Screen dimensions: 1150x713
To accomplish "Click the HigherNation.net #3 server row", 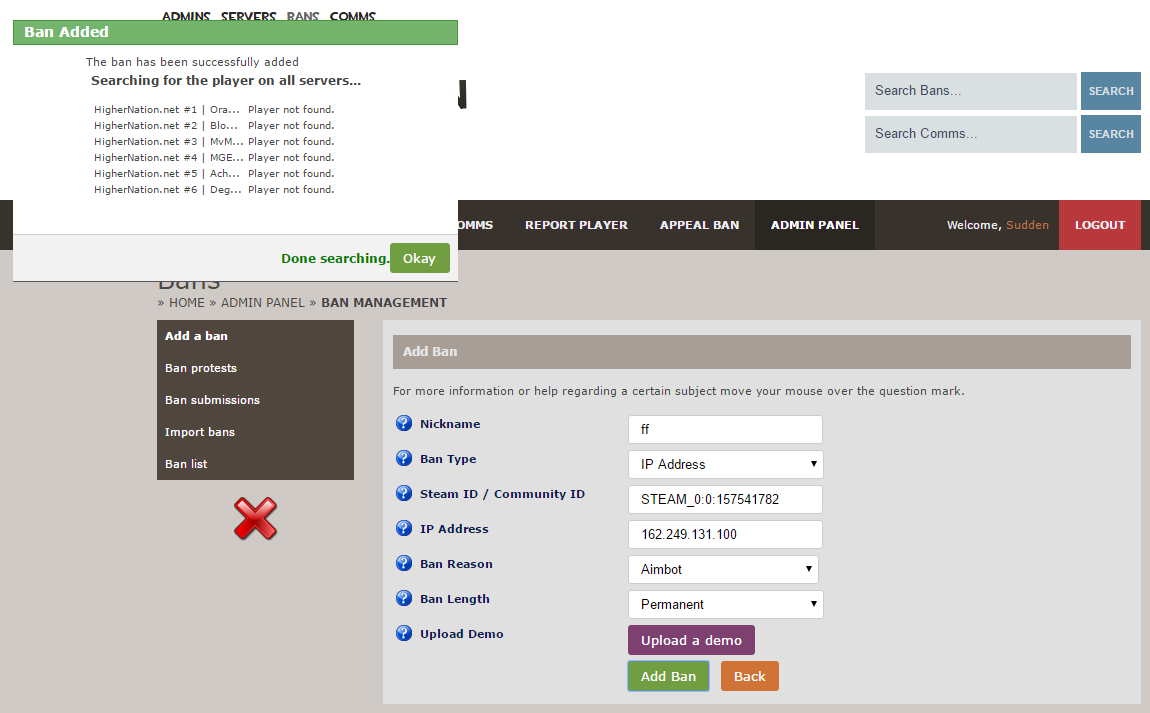I will pyautogui.click(x=214, y=142).
